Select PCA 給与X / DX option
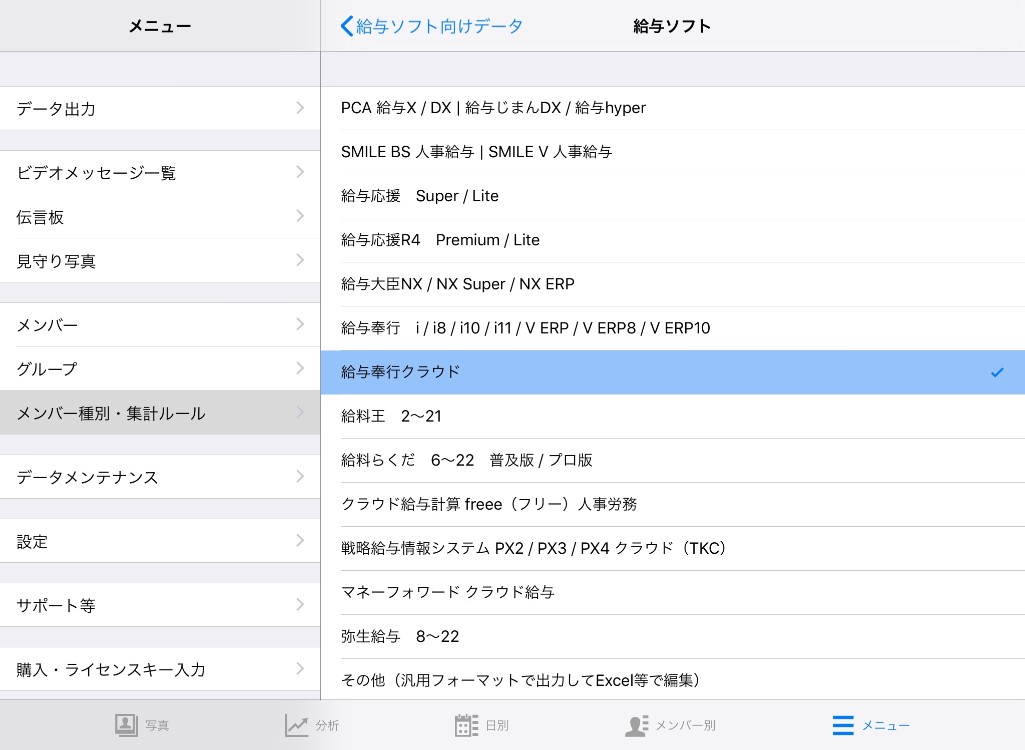Screen dimensions: 1025x750 tap(673, 108)
